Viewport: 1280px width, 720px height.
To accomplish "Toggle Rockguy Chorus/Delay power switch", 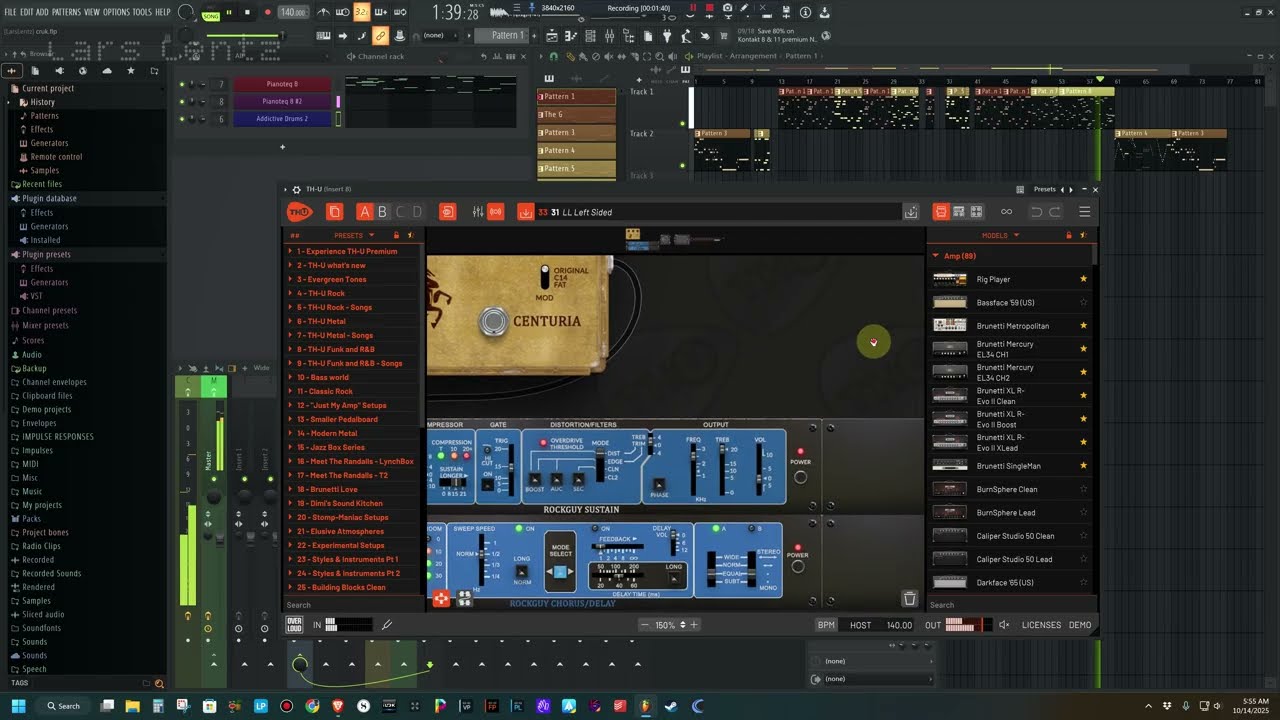I will tap(797, 566).
